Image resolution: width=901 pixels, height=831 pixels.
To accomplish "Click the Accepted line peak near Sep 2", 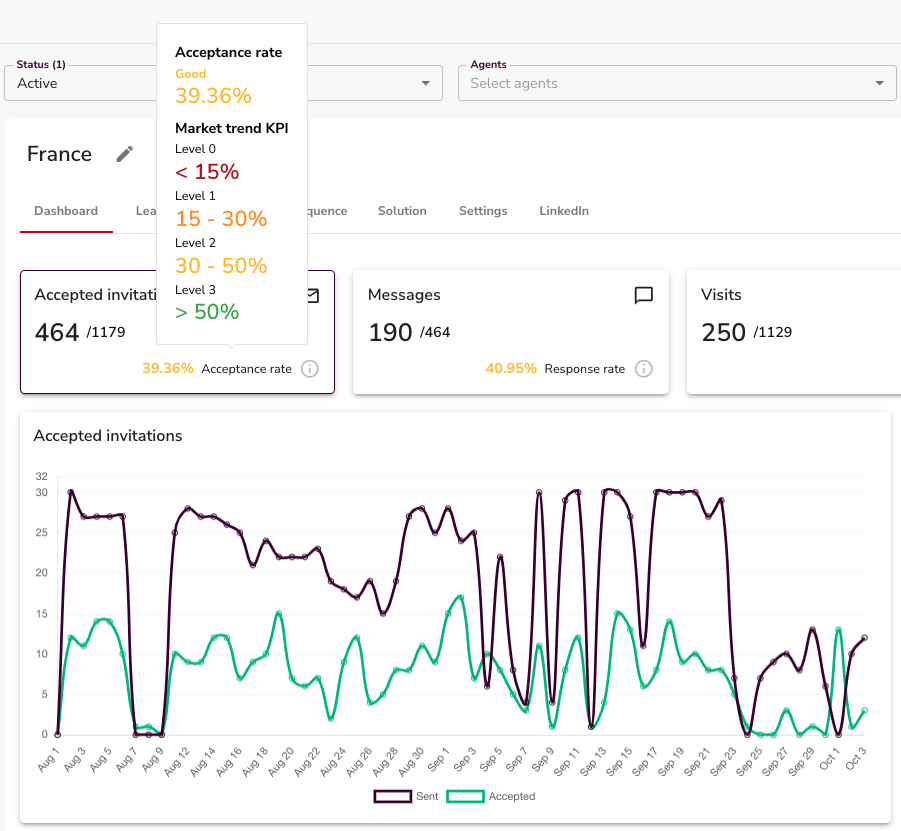I will point(460,596).
